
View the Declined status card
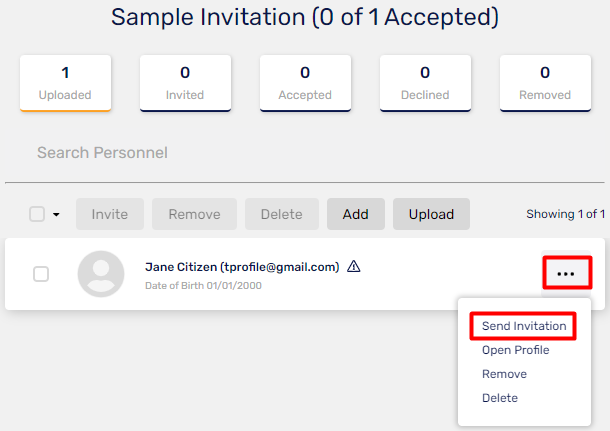(425, 83)
